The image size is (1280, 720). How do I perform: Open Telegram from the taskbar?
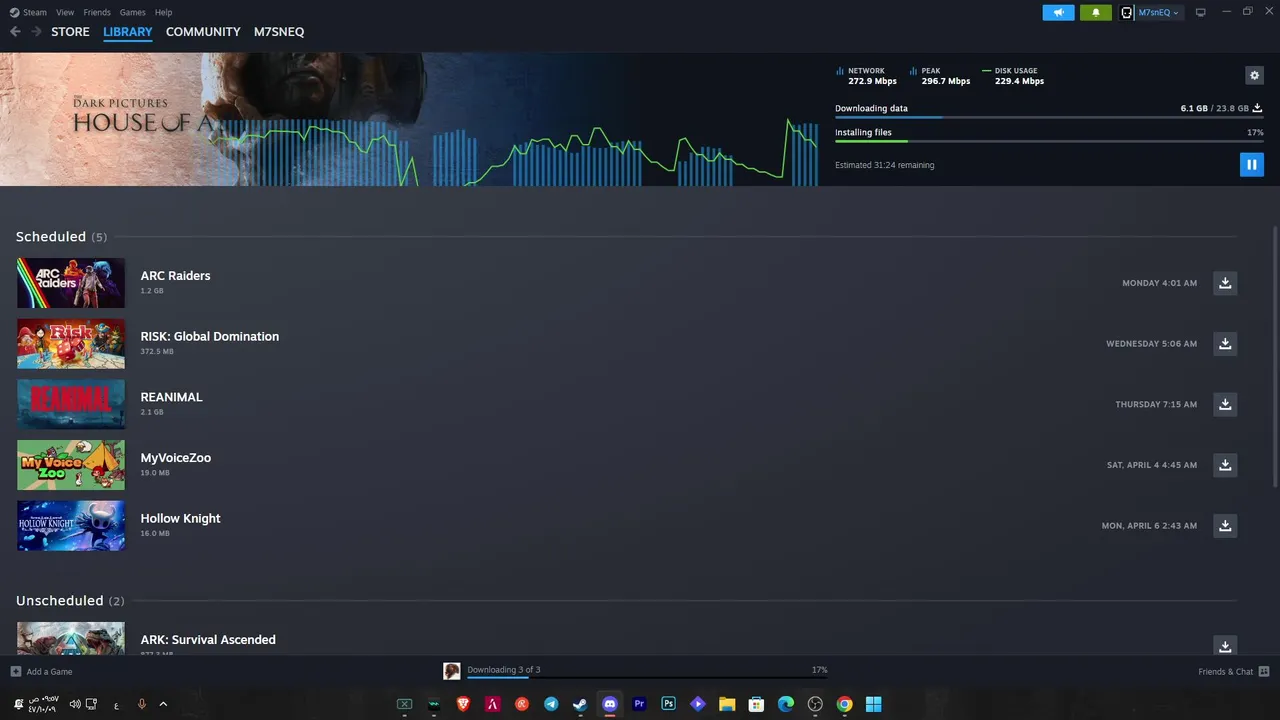[x=551, y=704]
